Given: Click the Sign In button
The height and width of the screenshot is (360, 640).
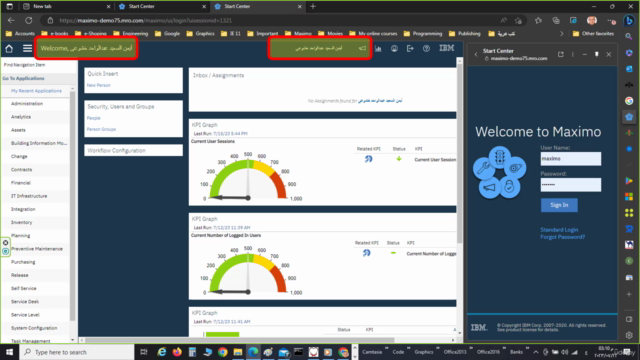Looking at the screenshot, I should coord(559,205).
